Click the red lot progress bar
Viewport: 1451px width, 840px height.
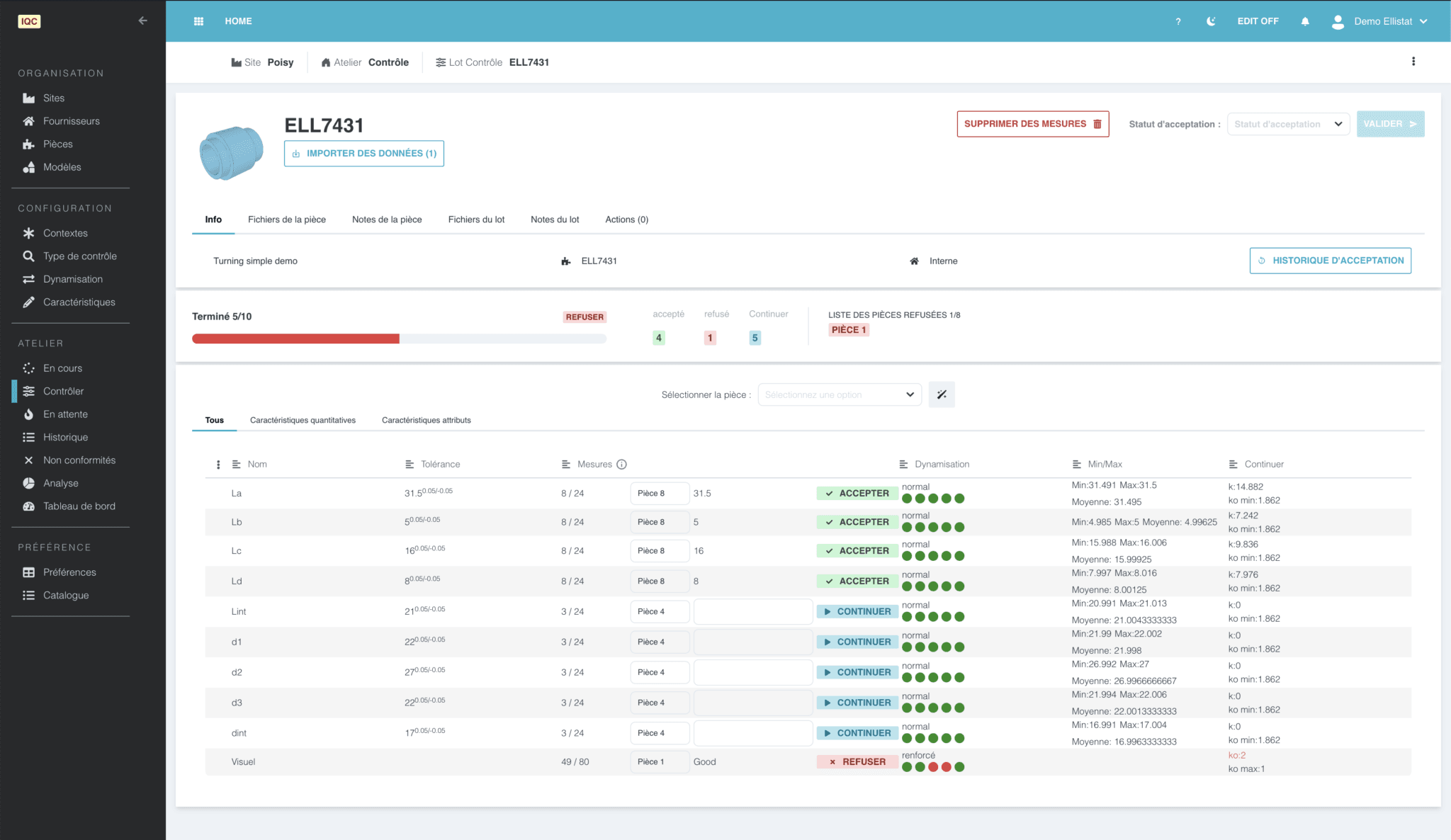click(x=295, y=339)
